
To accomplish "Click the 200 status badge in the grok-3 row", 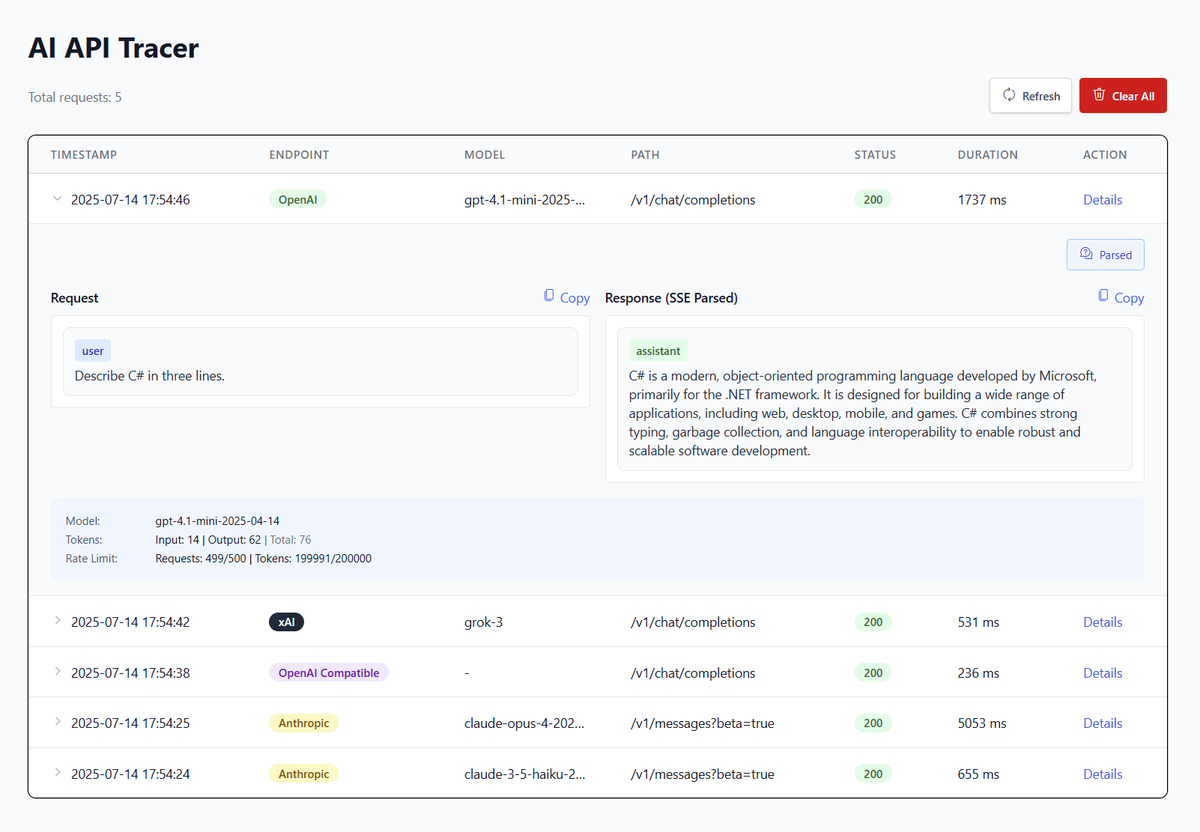I will tap(873, 622).
